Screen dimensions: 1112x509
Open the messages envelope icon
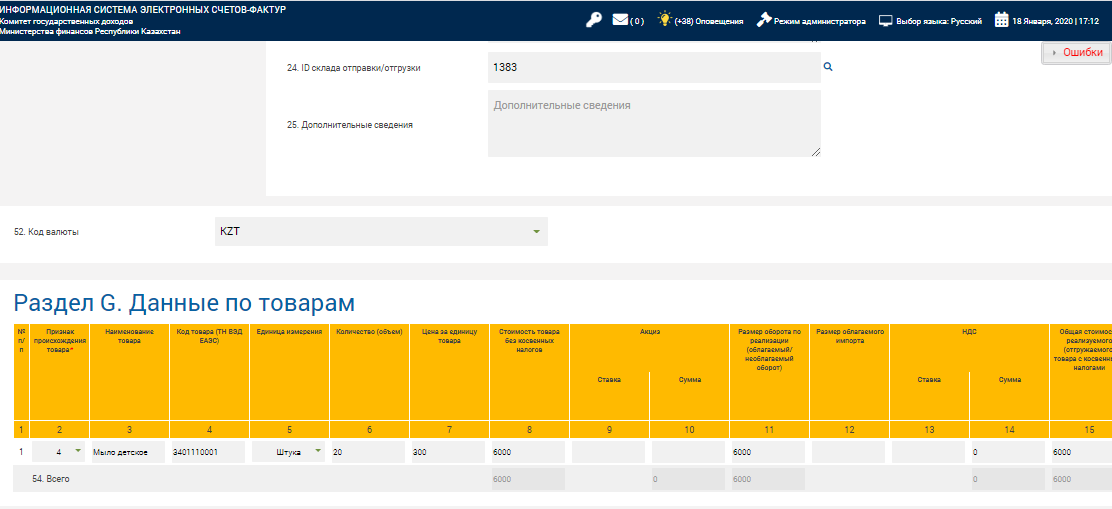[620, 20]
